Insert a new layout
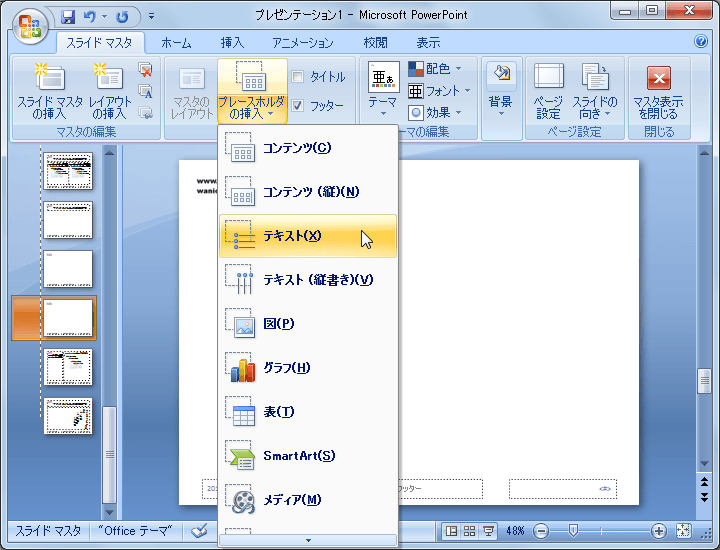 pyautogui.click(x=110, y=91)
